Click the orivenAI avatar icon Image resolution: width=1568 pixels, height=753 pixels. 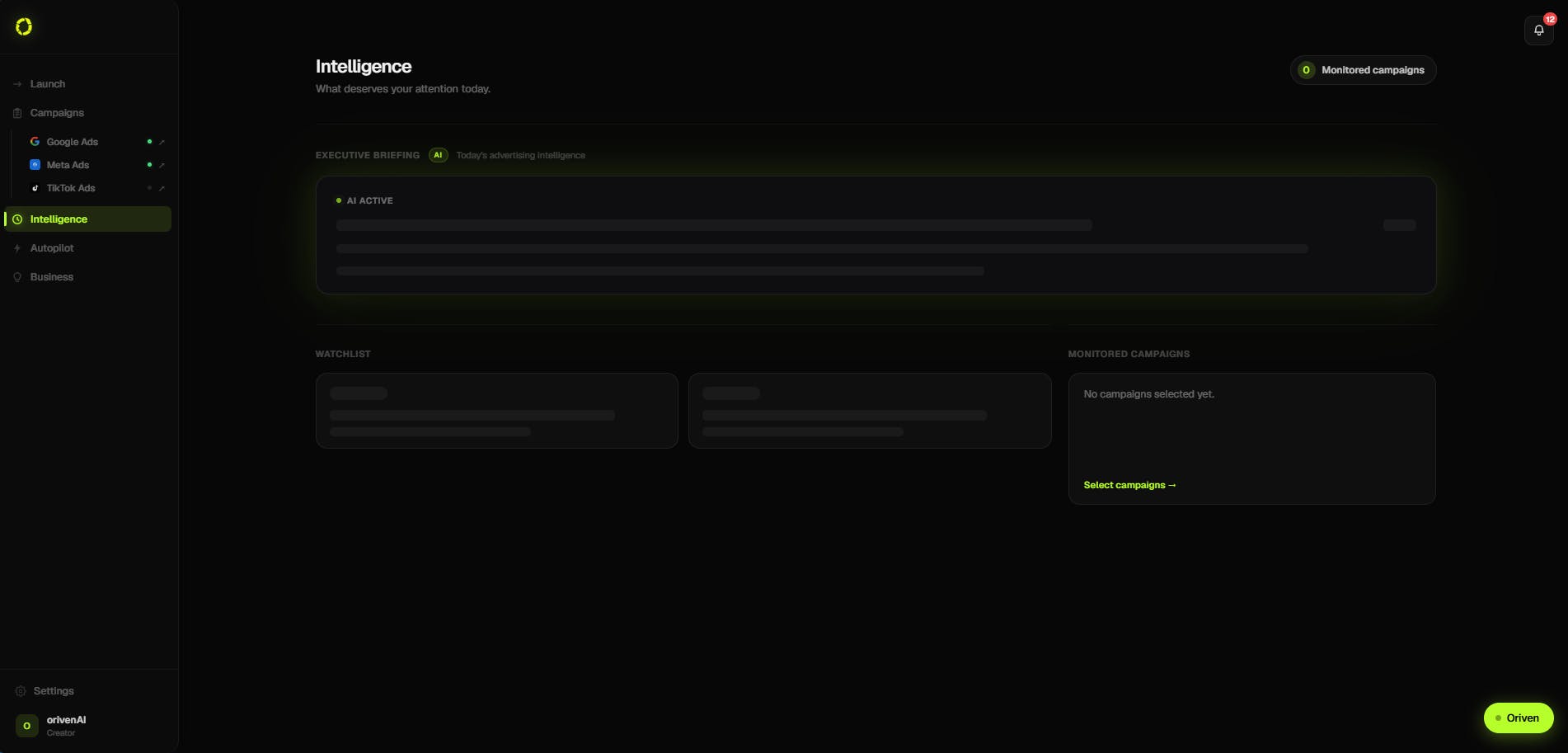(x=26, y=726)
